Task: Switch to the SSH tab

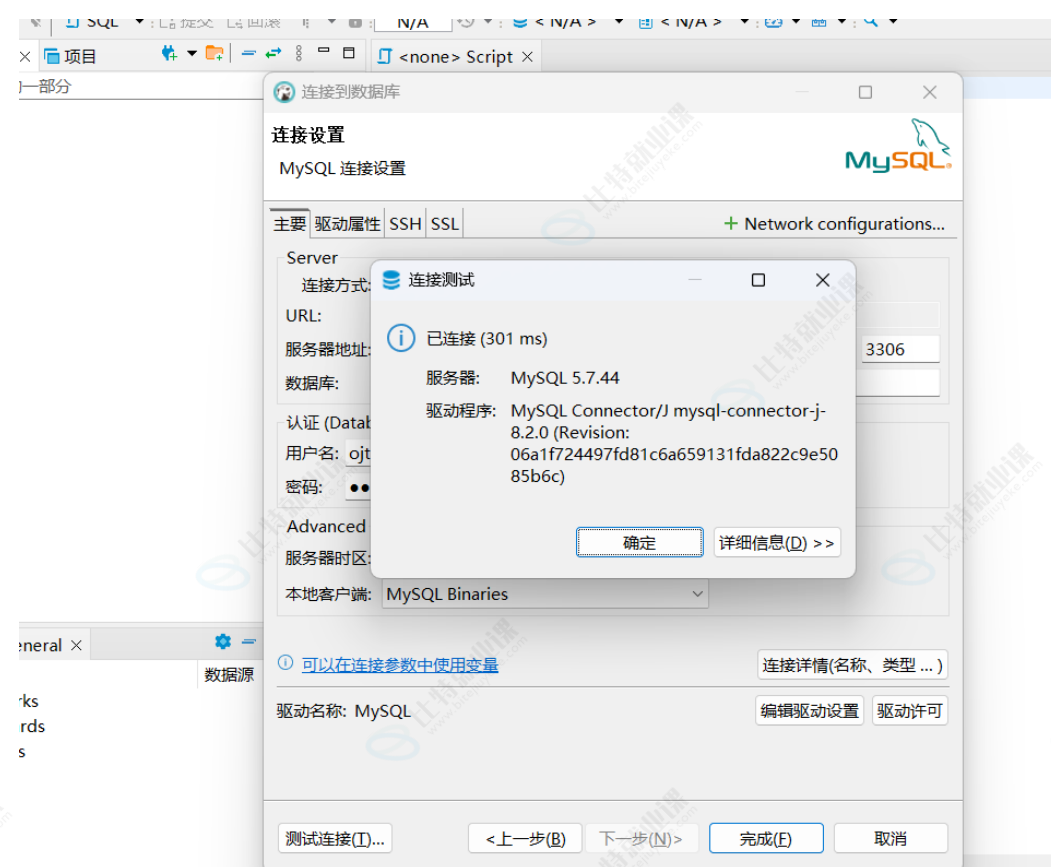Action: tap(405, 223)
